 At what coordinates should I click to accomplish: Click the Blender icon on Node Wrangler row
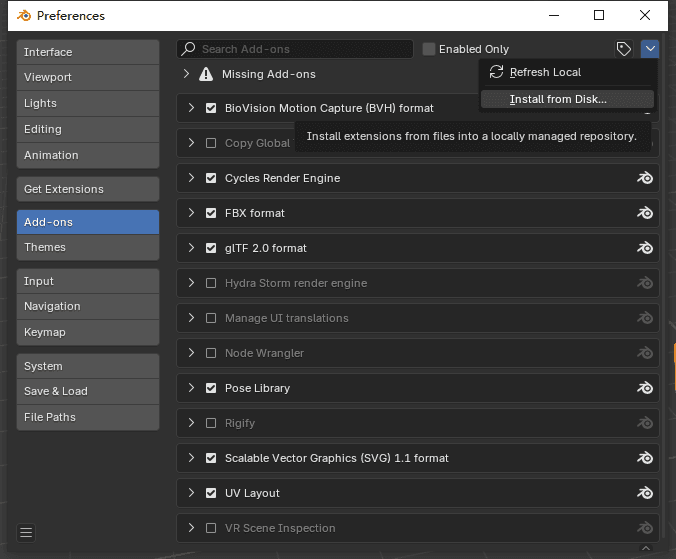pos(645,353)
